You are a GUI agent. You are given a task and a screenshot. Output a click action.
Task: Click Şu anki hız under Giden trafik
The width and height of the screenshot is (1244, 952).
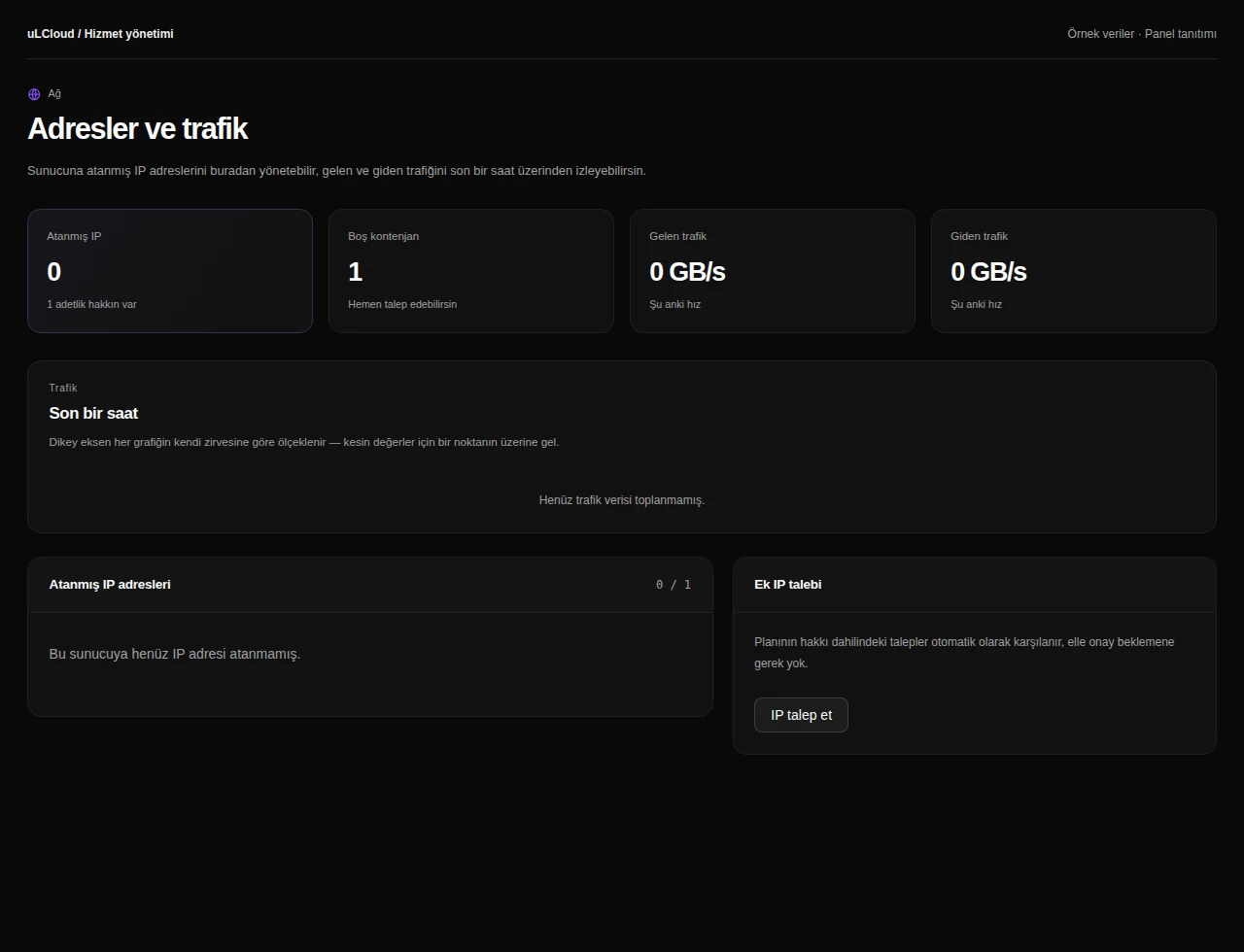[976, 304]
